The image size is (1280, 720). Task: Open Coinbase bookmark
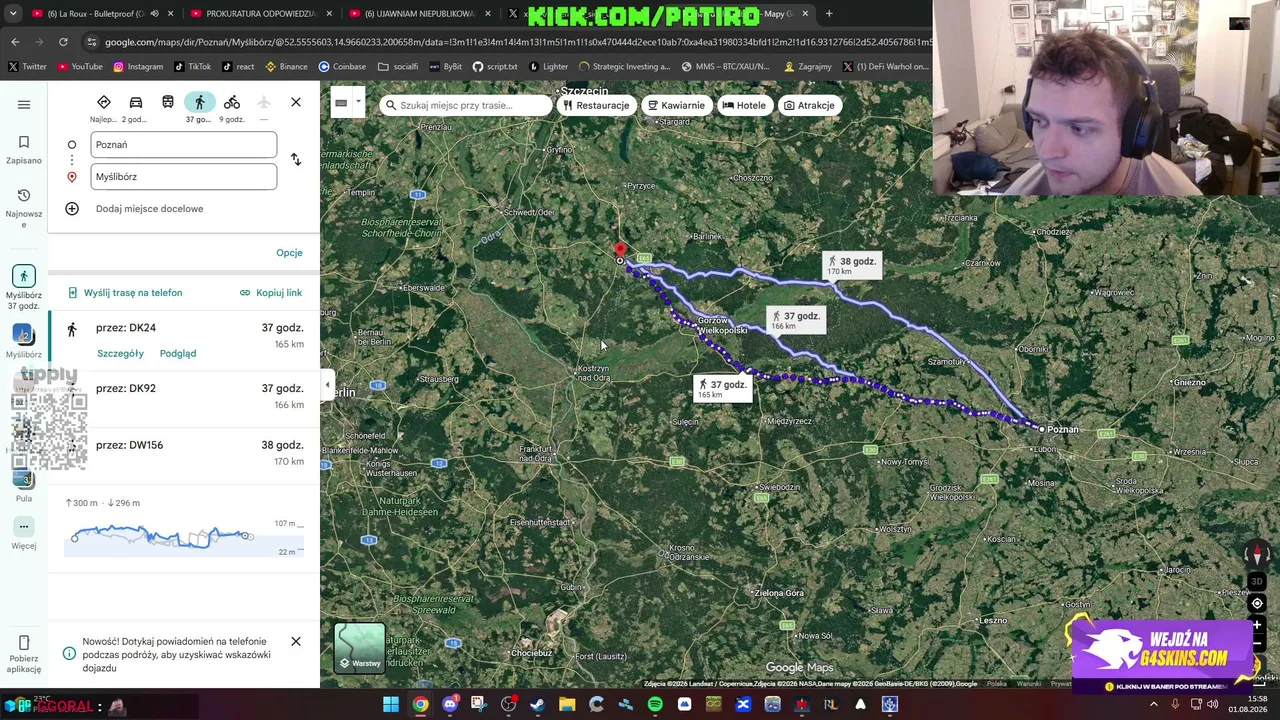point(342,67)
